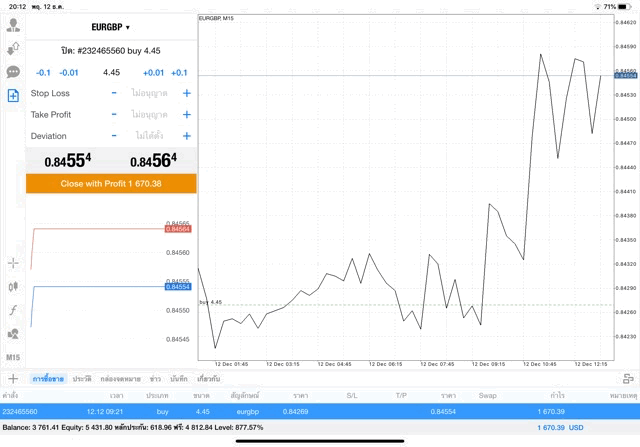Viewport: 640px width, 447px height.
Task: Tap the plus icon beside bottom tabs
Action: point(13,379)
